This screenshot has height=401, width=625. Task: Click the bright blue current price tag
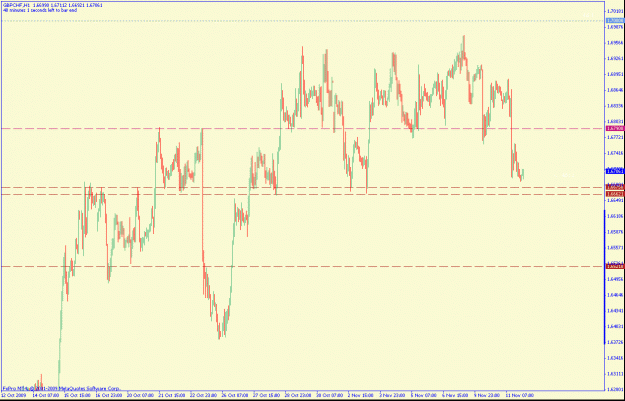[x=614, y=171]
